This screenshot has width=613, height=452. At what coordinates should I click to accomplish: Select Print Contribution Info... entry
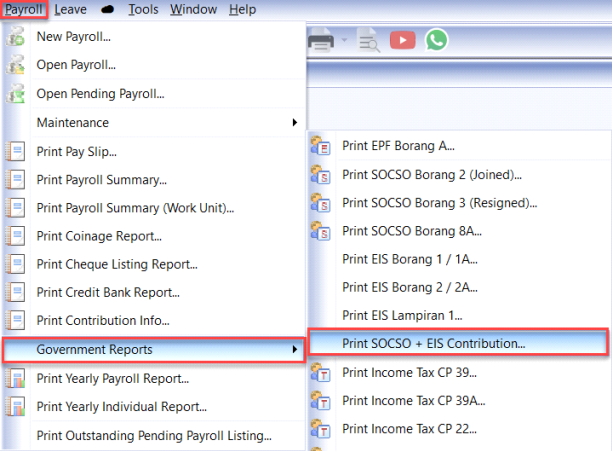103,320
